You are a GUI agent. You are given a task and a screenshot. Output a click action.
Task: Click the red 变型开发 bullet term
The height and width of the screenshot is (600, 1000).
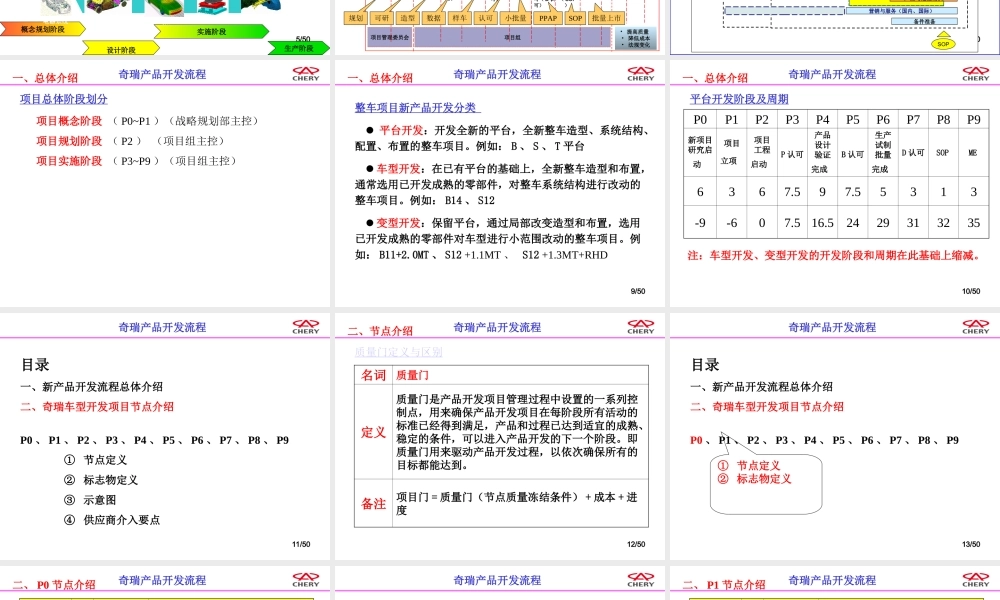398,223
